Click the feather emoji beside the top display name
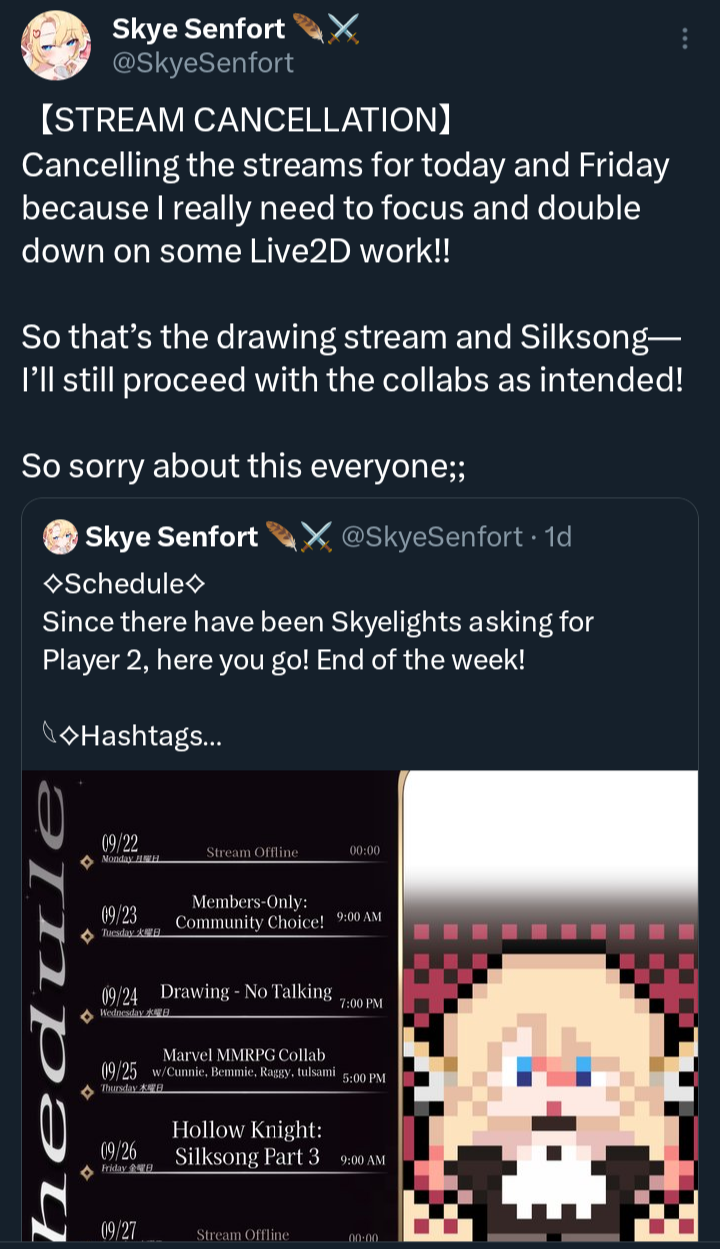This screenshot has width=720, height=1249. pos(308,30)
